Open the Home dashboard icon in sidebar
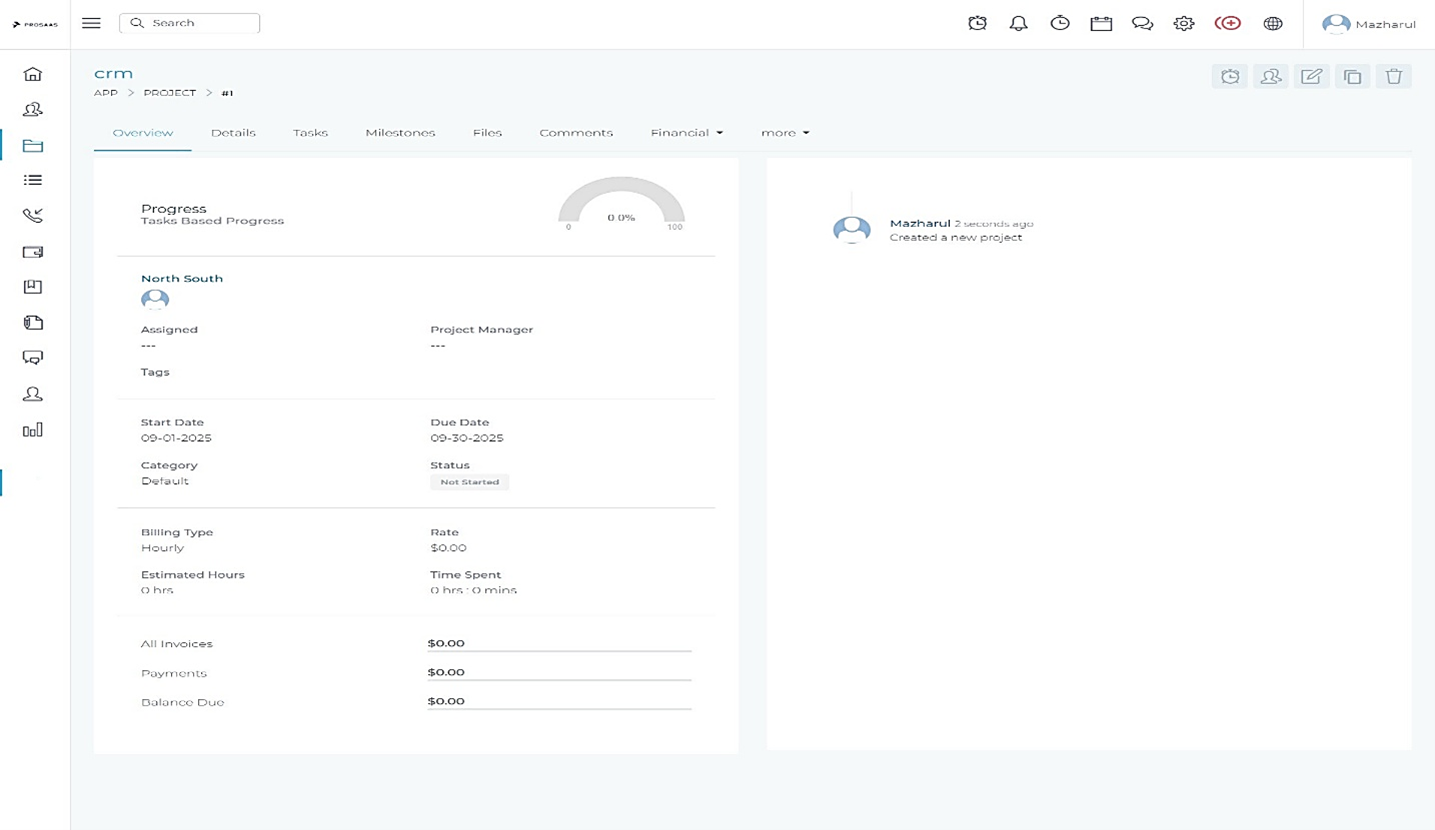This screenshot has width=1435, height=830. coord(33,72)
